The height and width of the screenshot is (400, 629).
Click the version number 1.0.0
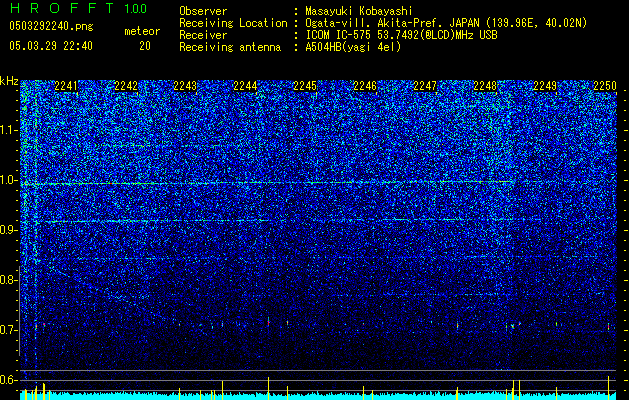tap(136, 8)
